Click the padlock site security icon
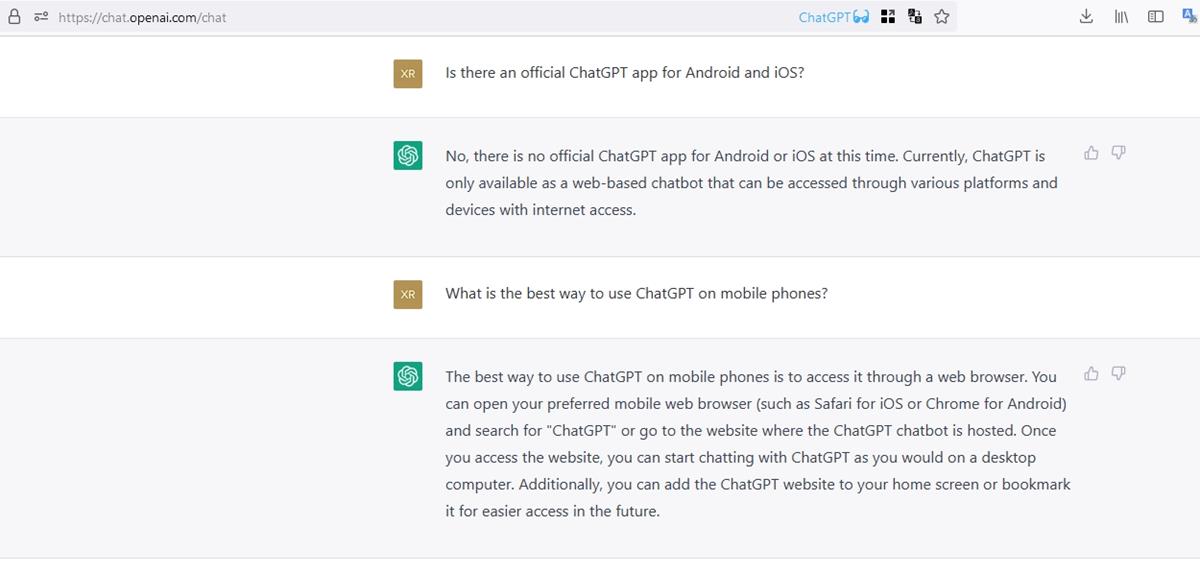The image size is (1200, 573). tap(14, 17)
